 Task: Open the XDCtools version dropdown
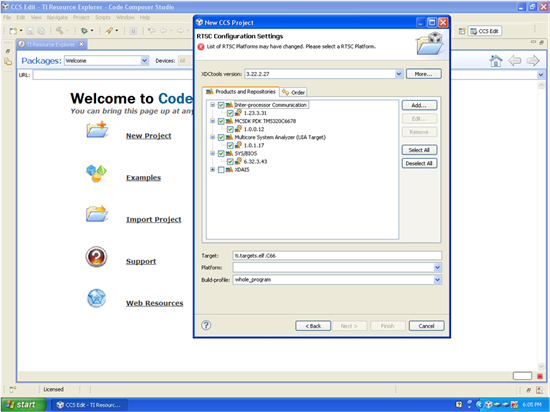398,74
